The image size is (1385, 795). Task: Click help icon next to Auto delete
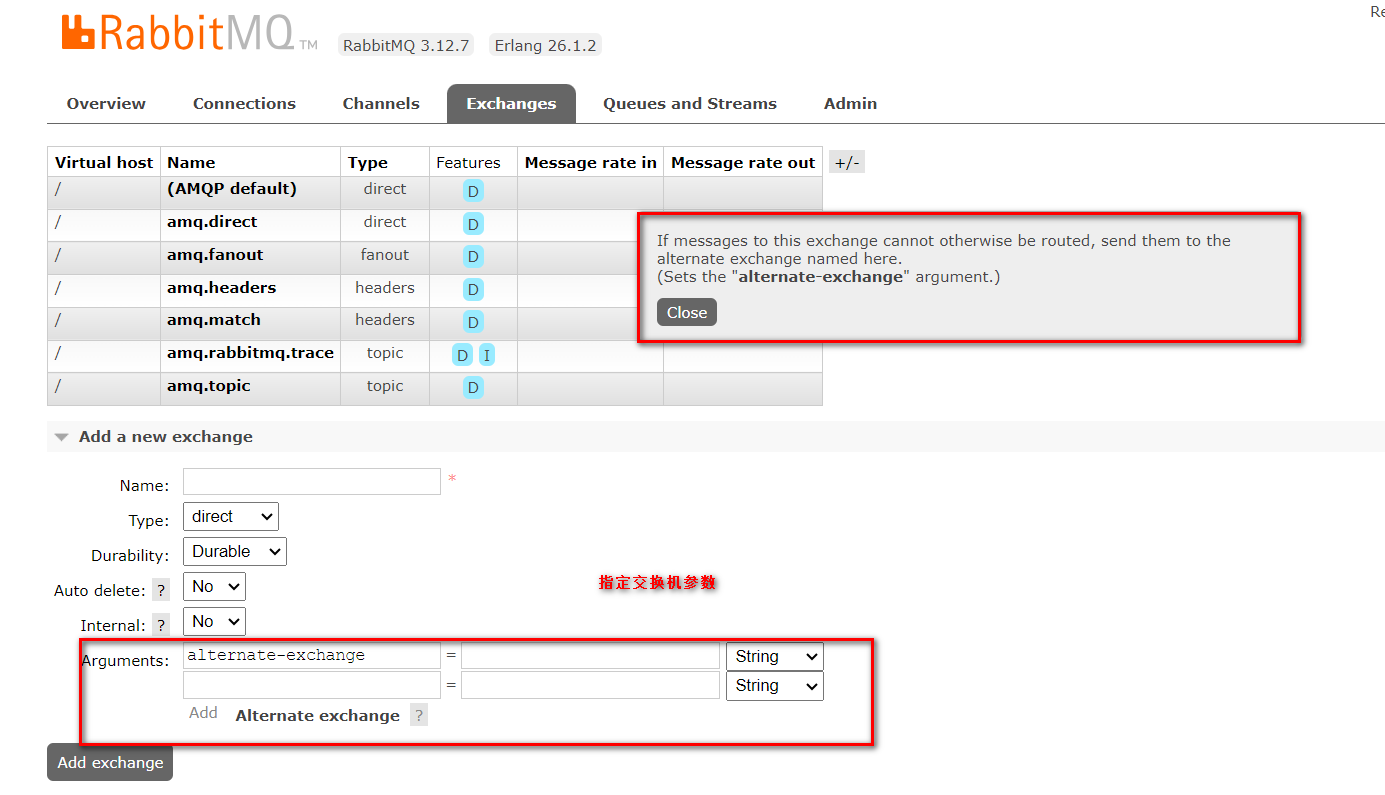point(161,590)
